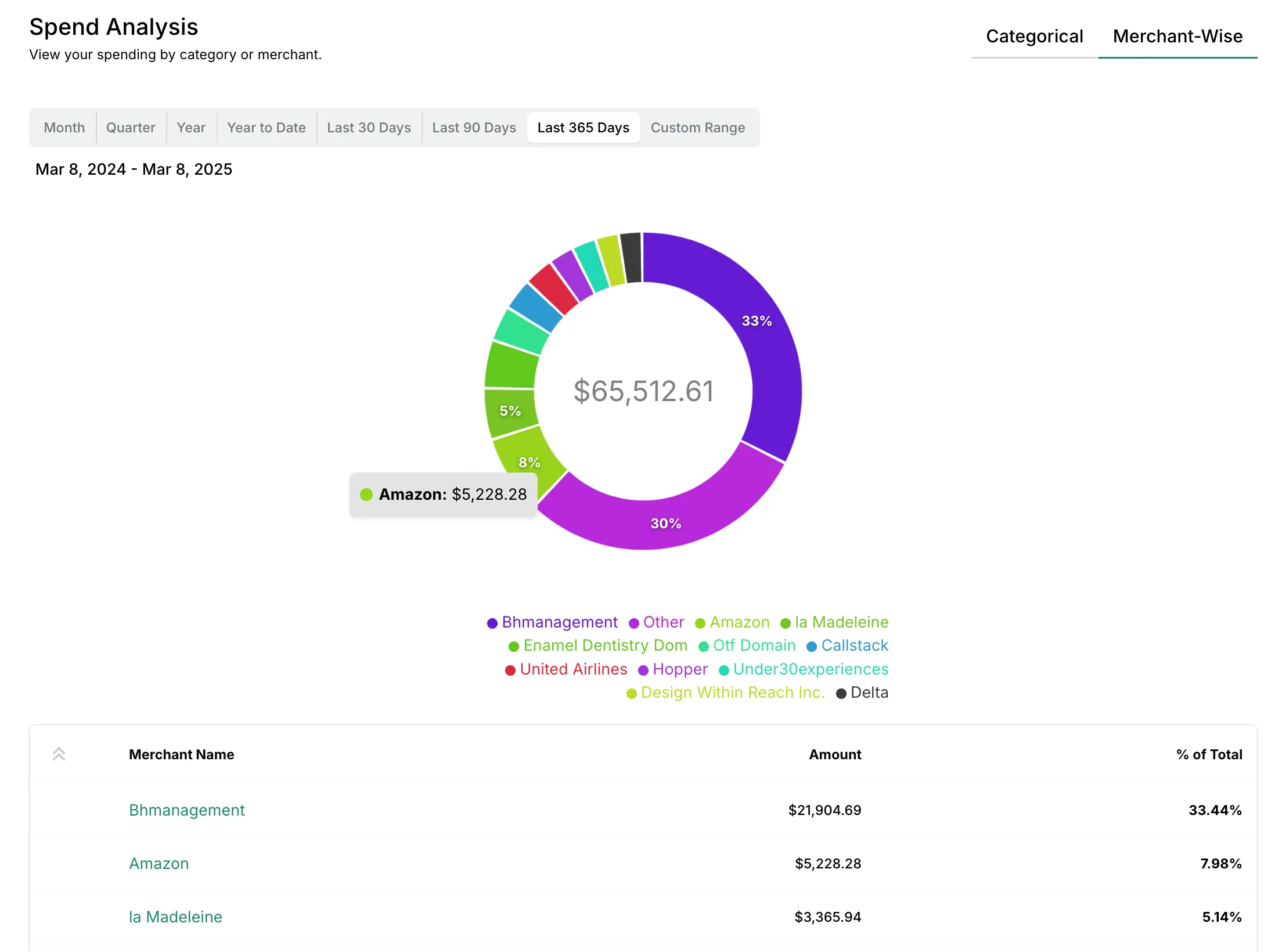Switch to the Categorical tab

click(x=1034, y=36)
